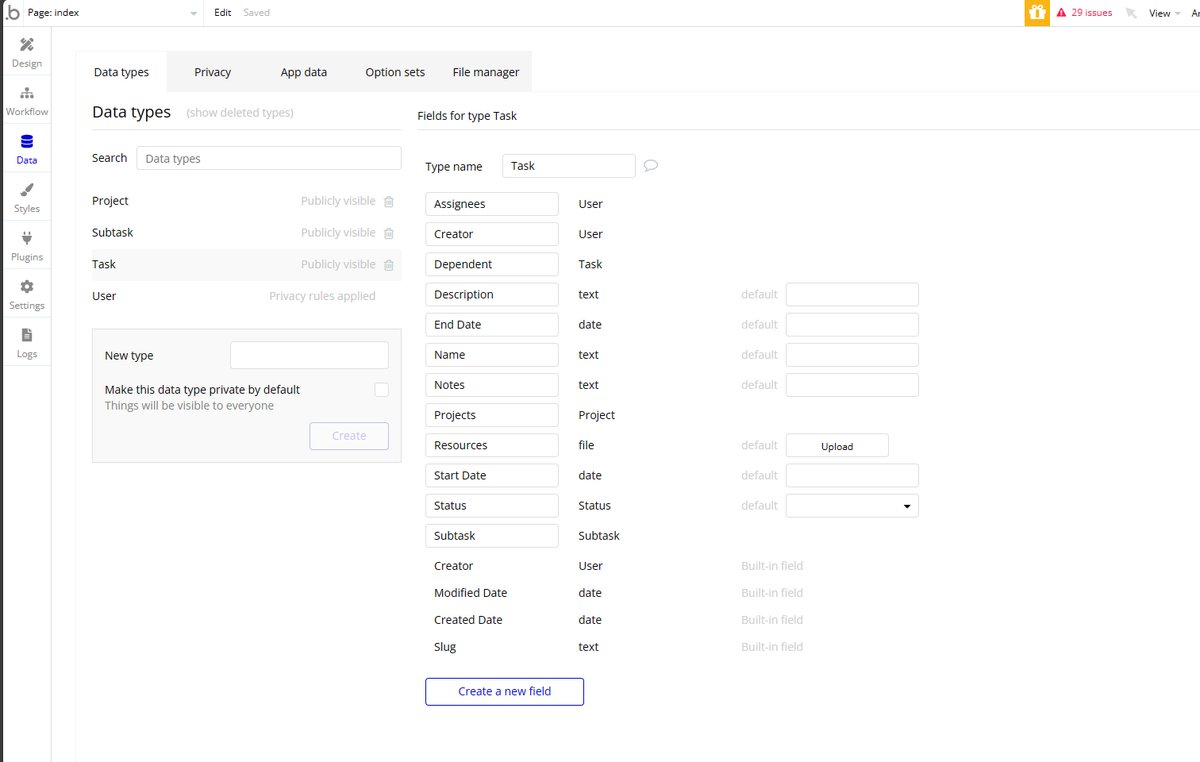Viewport: 1200px width, 762px height.
Task: Delete the Task data type trash icon
Action: click(x=389, y=265)
